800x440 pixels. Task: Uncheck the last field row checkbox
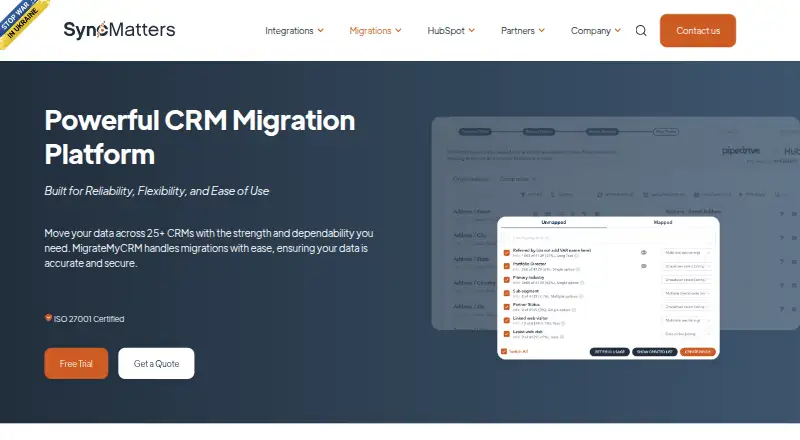507,334
